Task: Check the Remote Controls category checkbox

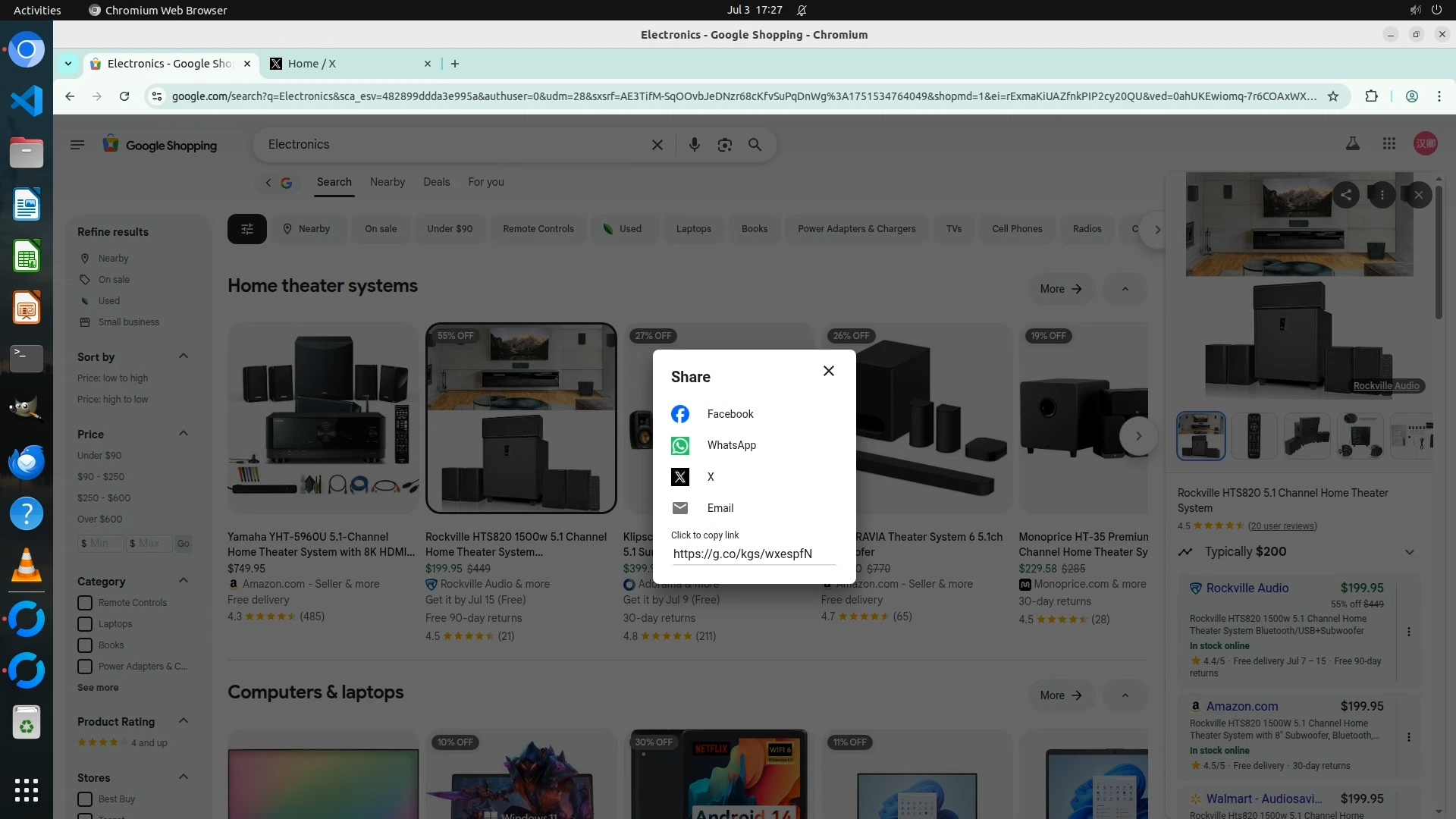Action: point(85,603)
